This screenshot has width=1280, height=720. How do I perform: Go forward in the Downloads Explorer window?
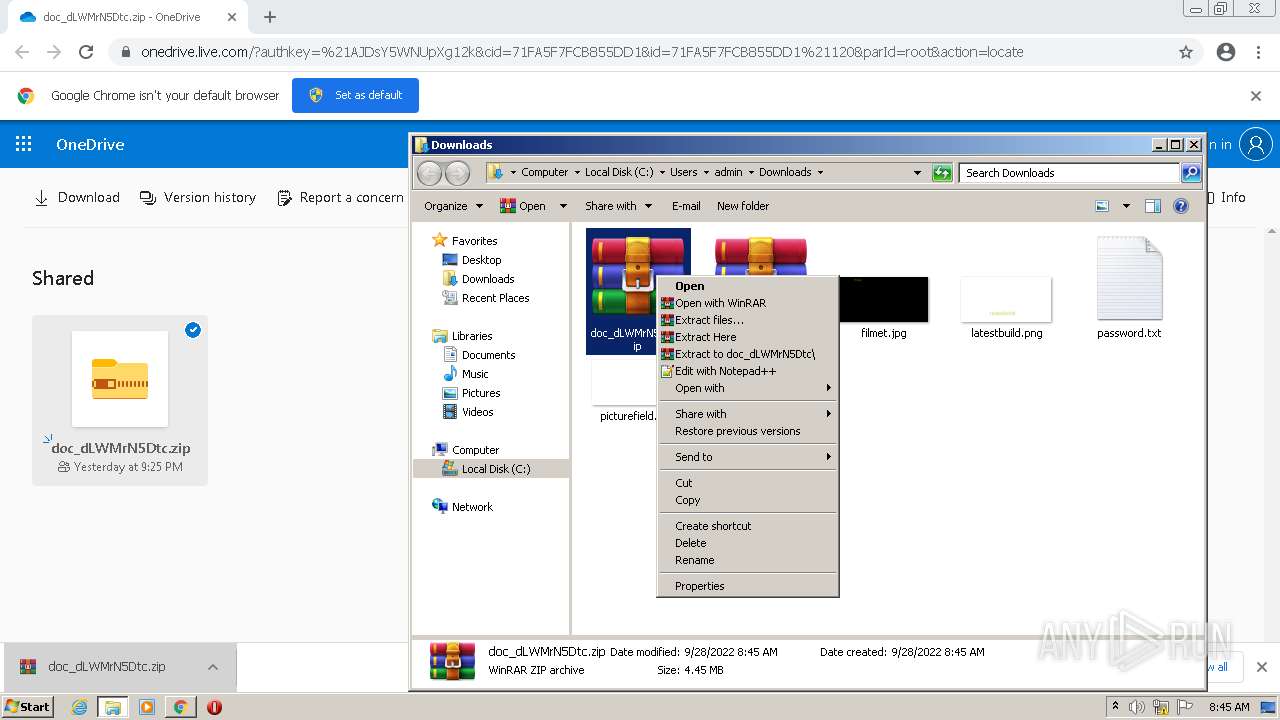pyautogui.click(x=457, y=173)
